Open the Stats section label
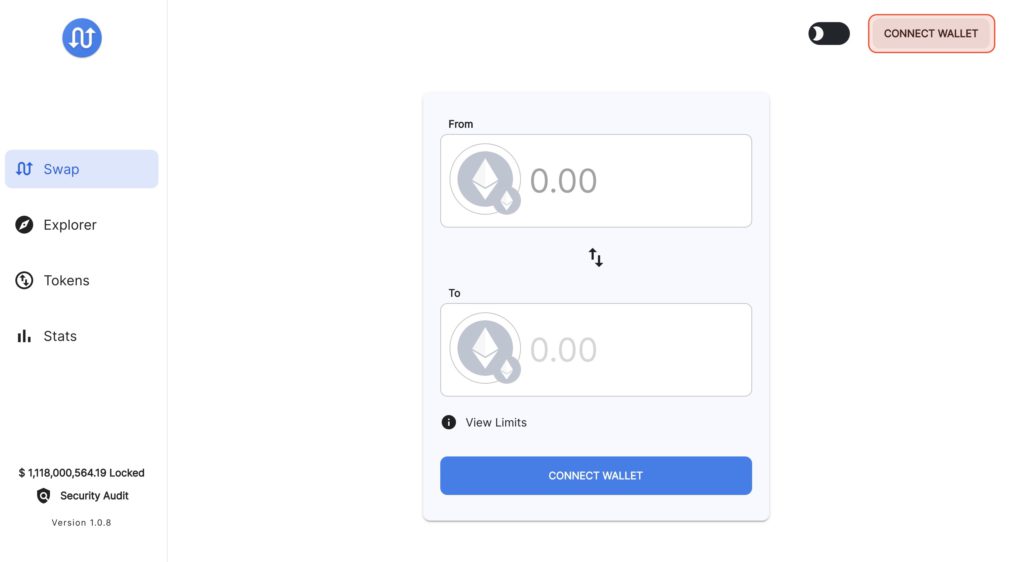 (60, 336)
